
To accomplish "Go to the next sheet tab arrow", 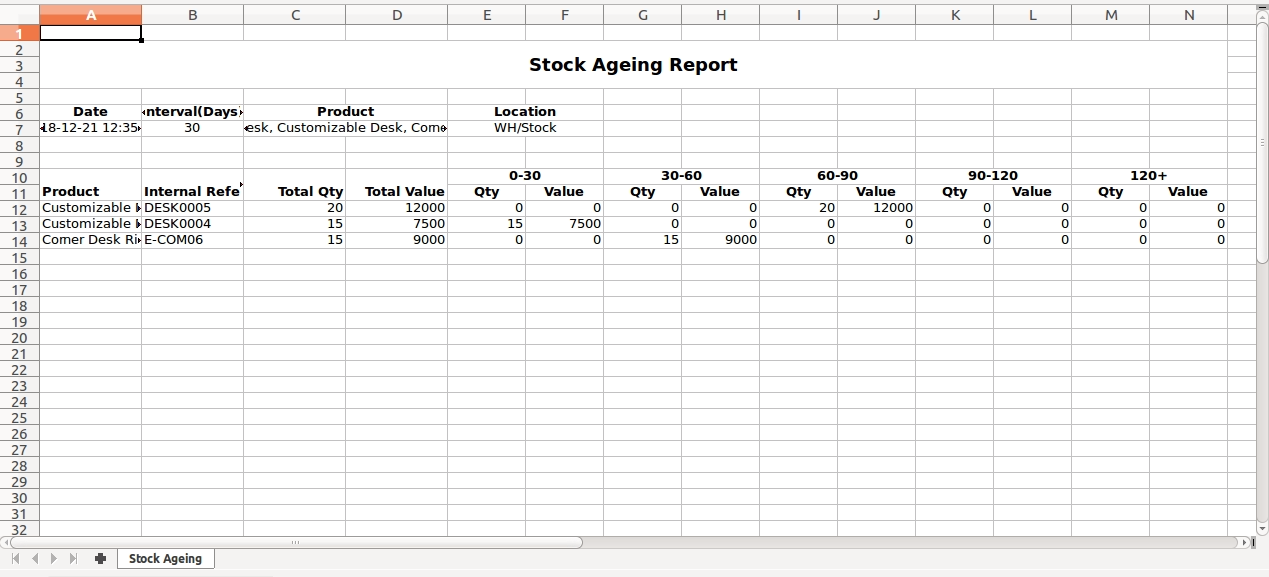I will tap(54, 559).
